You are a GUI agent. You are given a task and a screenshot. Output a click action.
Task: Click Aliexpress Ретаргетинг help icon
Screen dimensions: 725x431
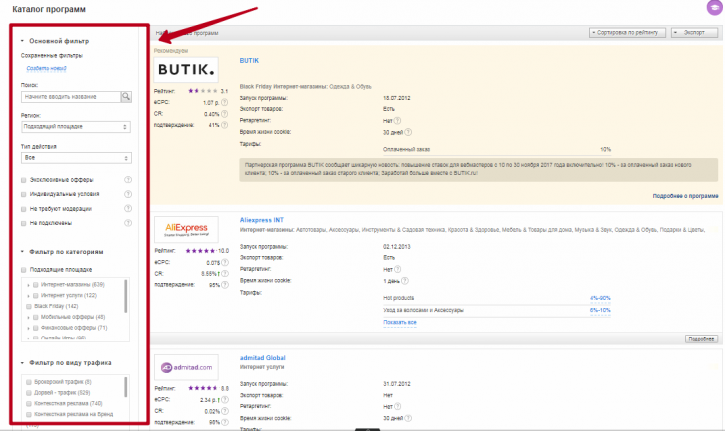(x=397, y=269)
